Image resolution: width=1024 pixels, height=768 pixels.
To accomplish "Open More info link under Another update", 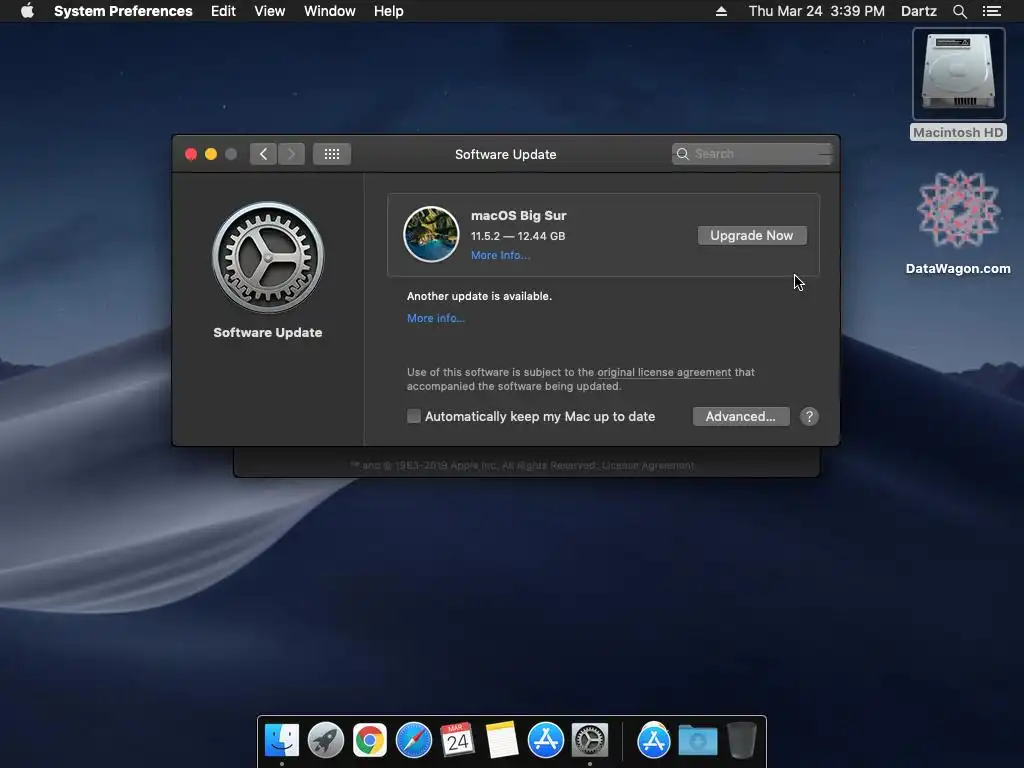I will click(436, 318).
